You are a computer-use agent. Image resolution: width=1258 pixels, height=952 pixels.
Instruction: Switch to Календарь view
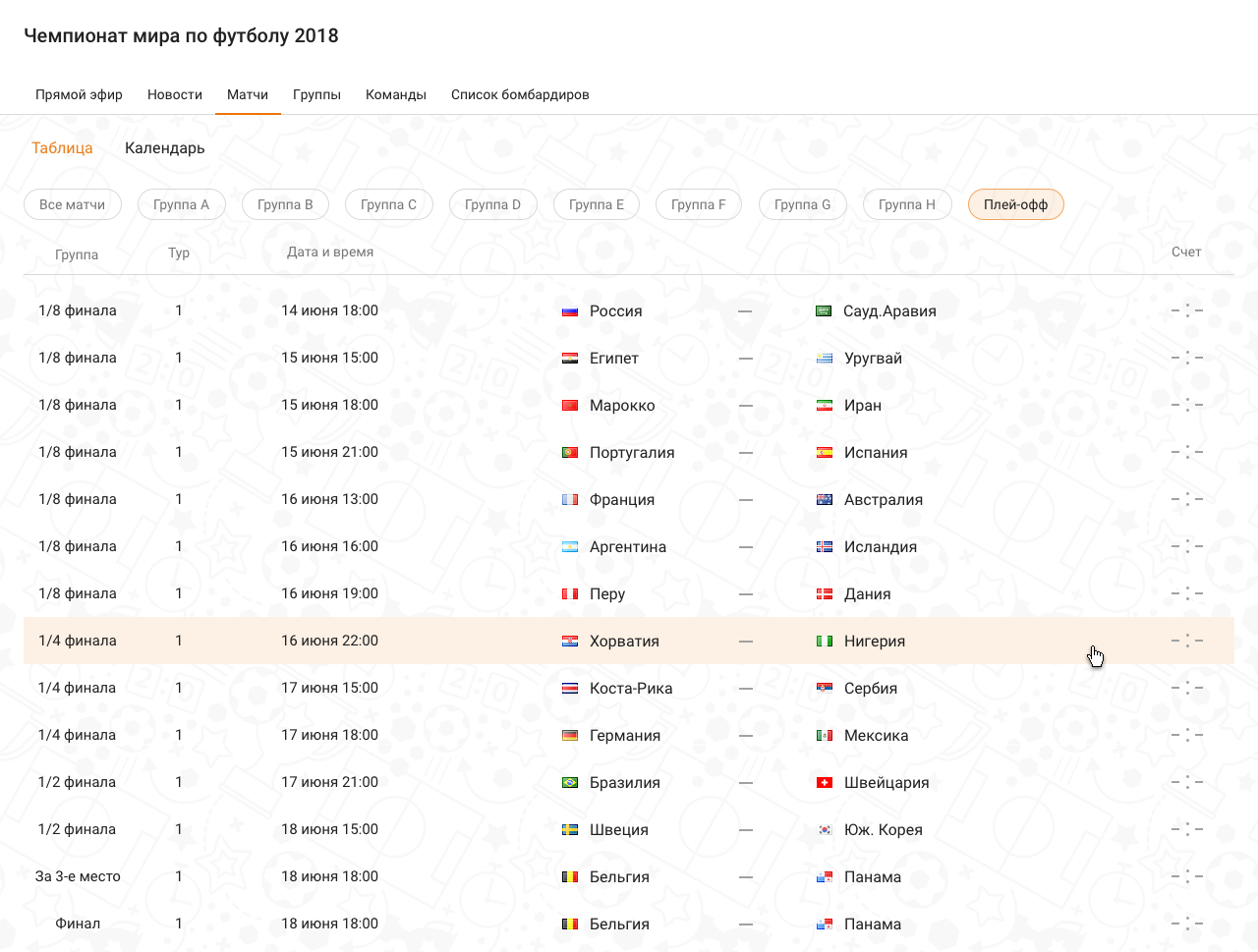point(165,148)
